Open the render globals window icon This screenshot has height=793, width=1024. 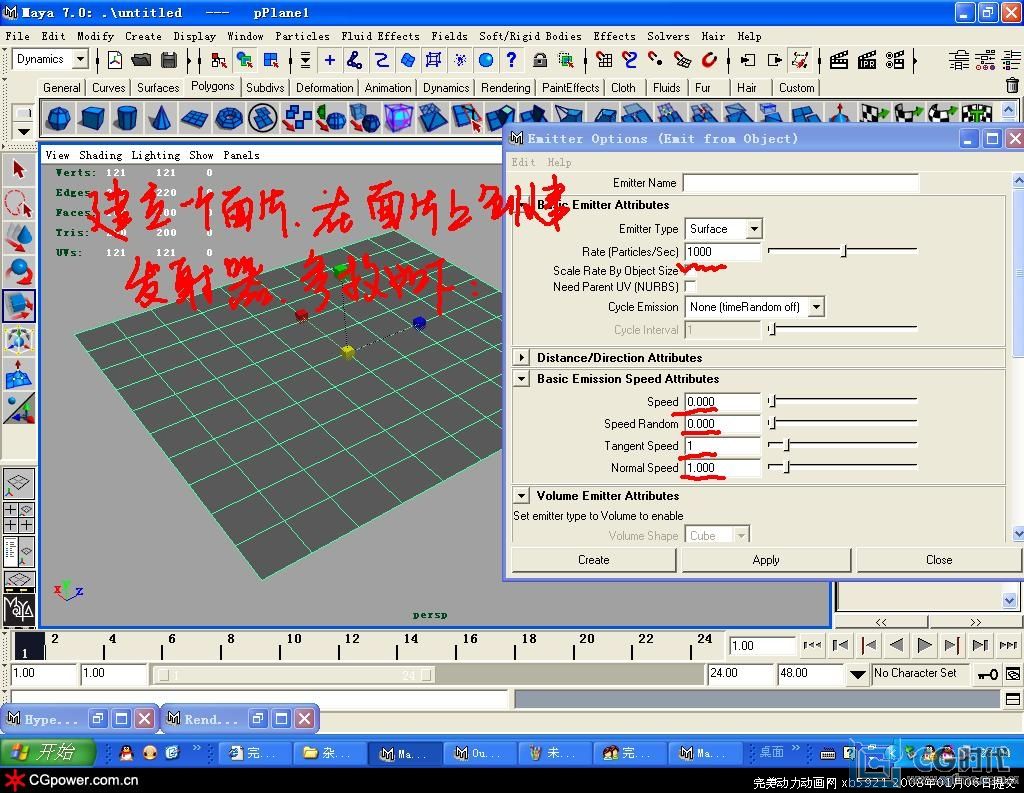(x=895, y=61)
